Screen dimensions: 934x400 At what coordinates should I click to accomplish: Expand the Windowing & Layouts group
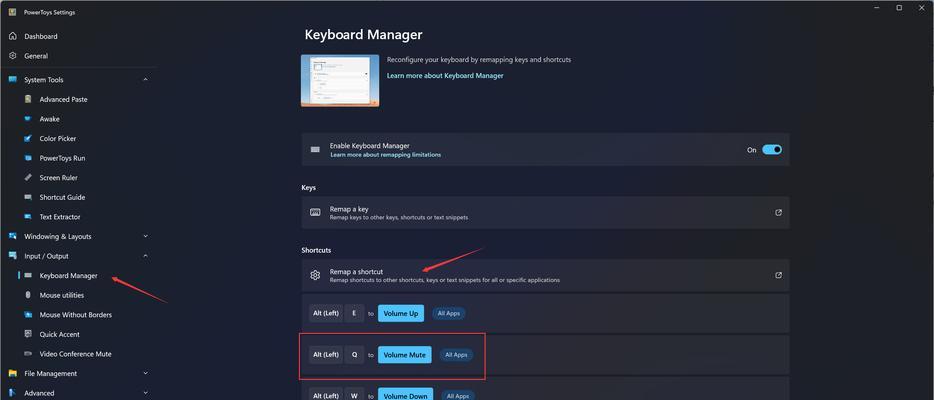click(x=145, y=236)
